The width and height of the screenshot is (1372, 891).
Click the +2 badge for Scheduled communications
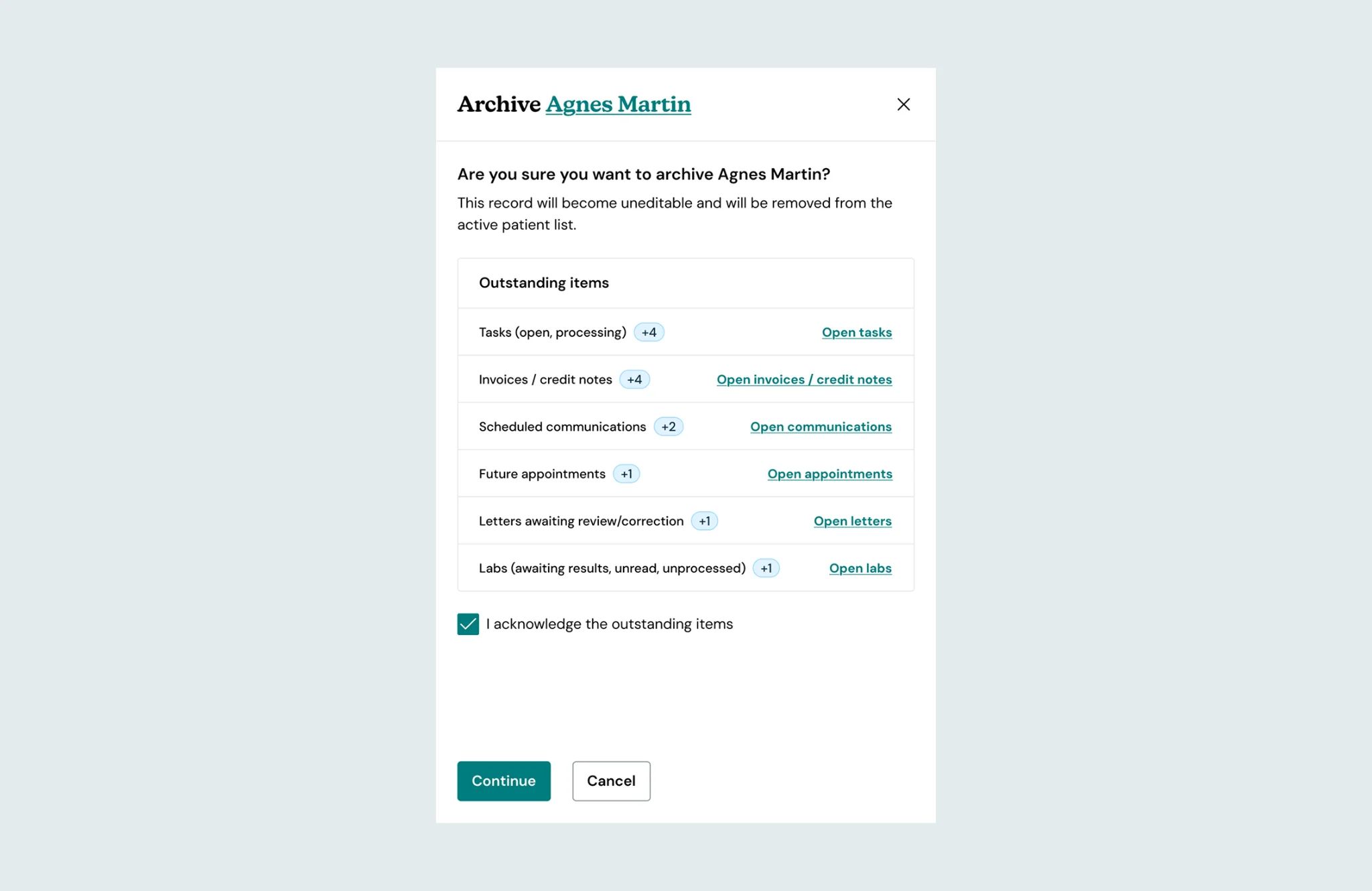667,426
